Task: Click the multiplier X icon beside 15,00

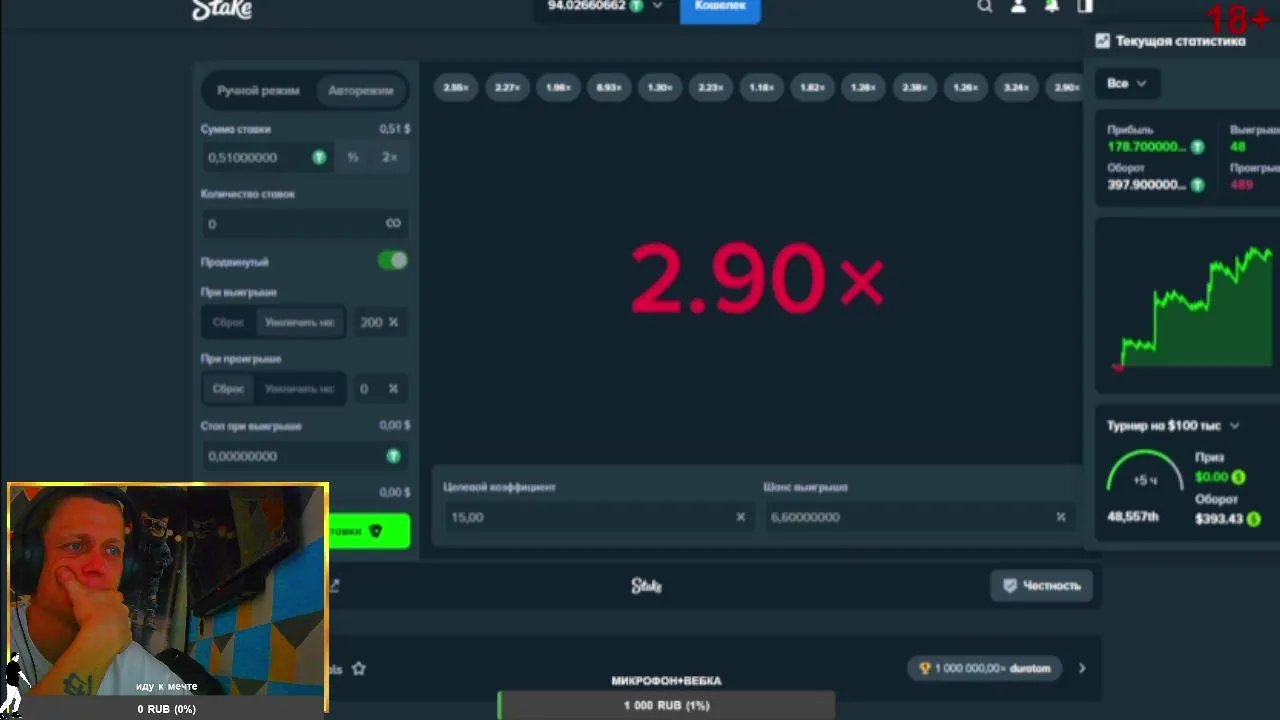Action: tap(740, 517)
